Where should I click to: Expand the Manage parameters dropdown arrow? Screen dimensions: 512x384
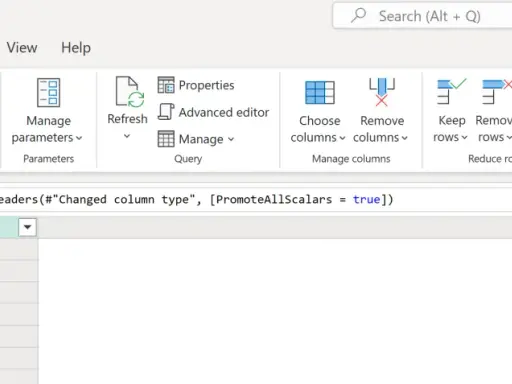[79, 138]
